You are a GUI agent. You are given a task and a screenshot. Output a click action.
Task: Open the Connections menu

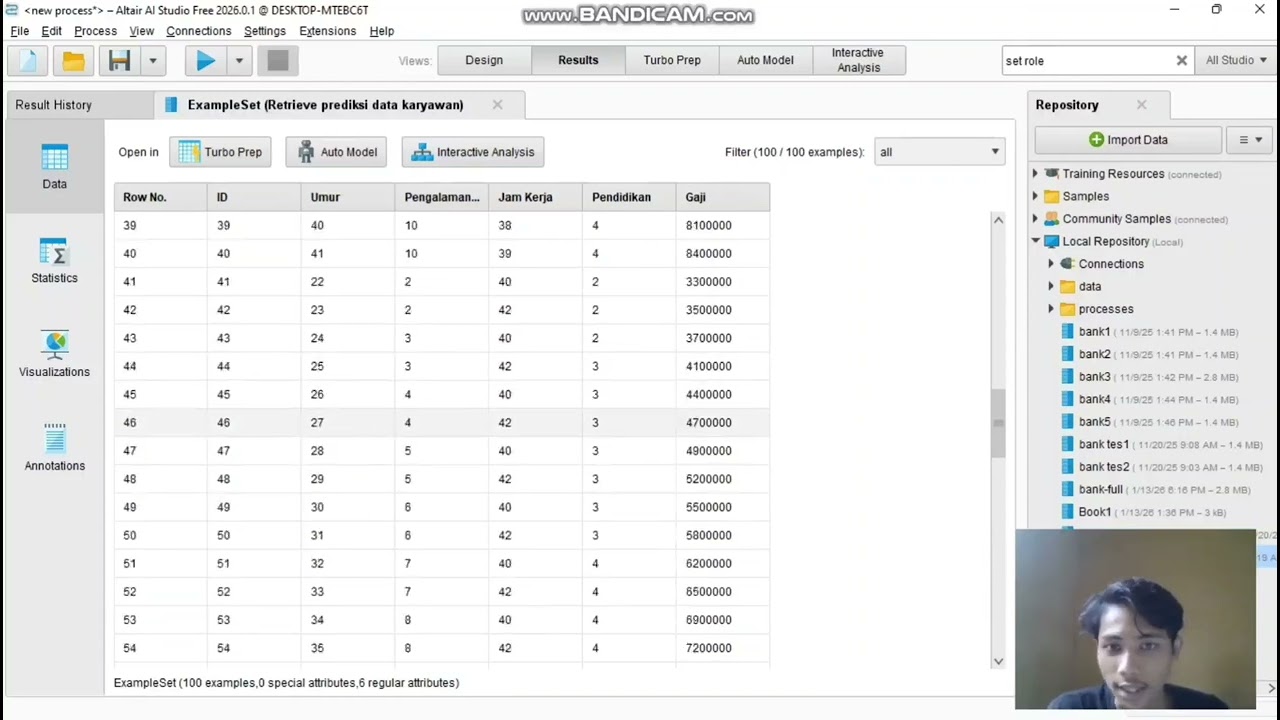coord(198,31)
